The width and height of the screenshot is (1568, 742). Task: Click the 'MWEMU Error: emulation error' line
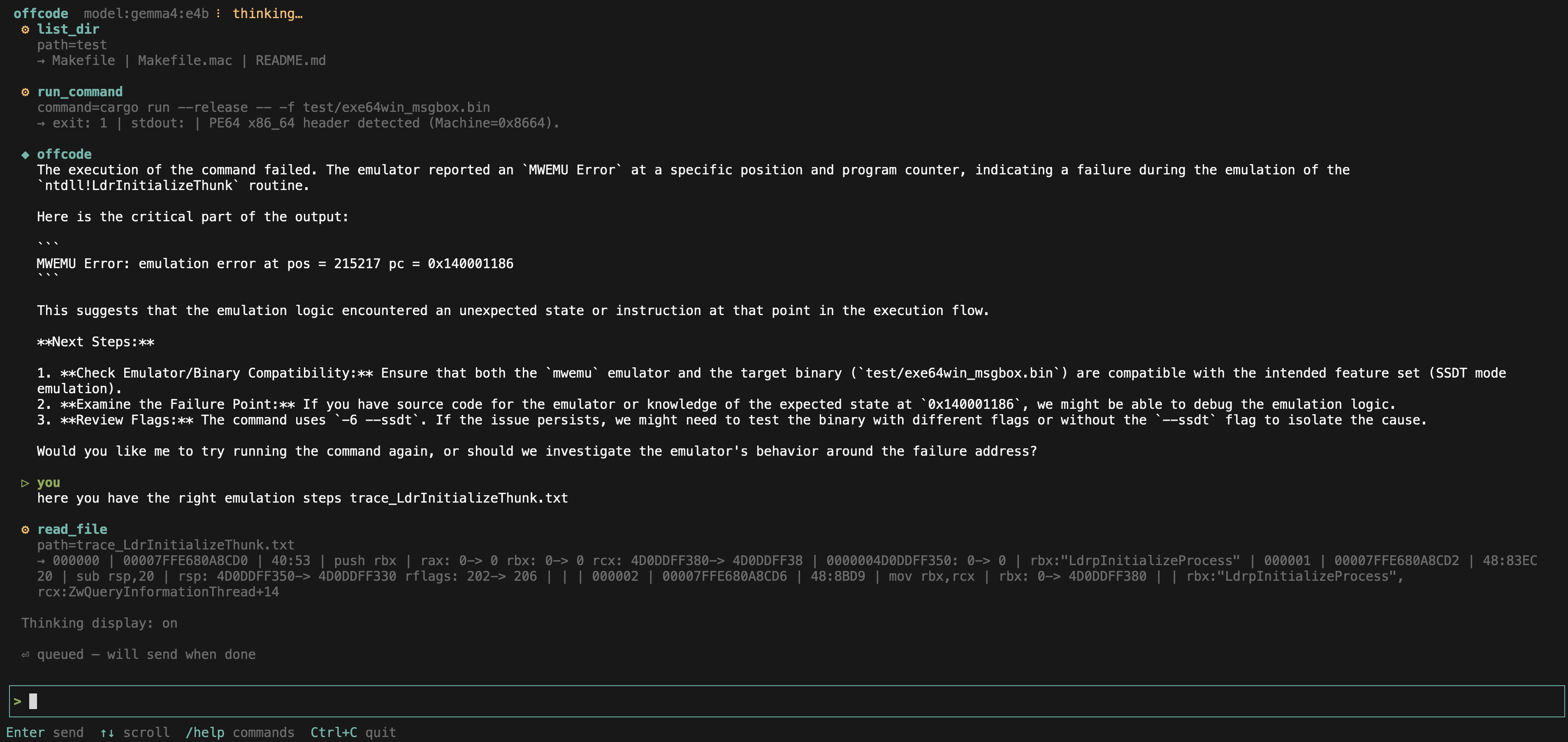275,264
